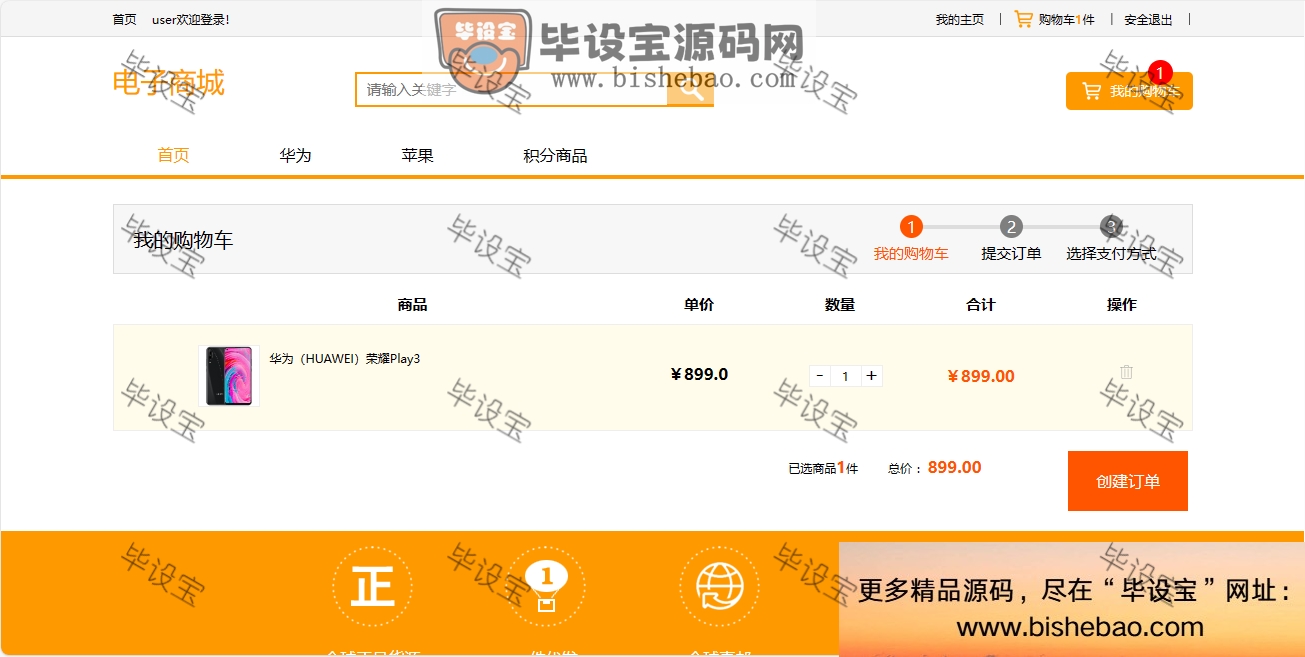This screenshot has width=1305, height=657.
Task: Click the 购物车1件 link in the top bar
Action: (1066, 19)
